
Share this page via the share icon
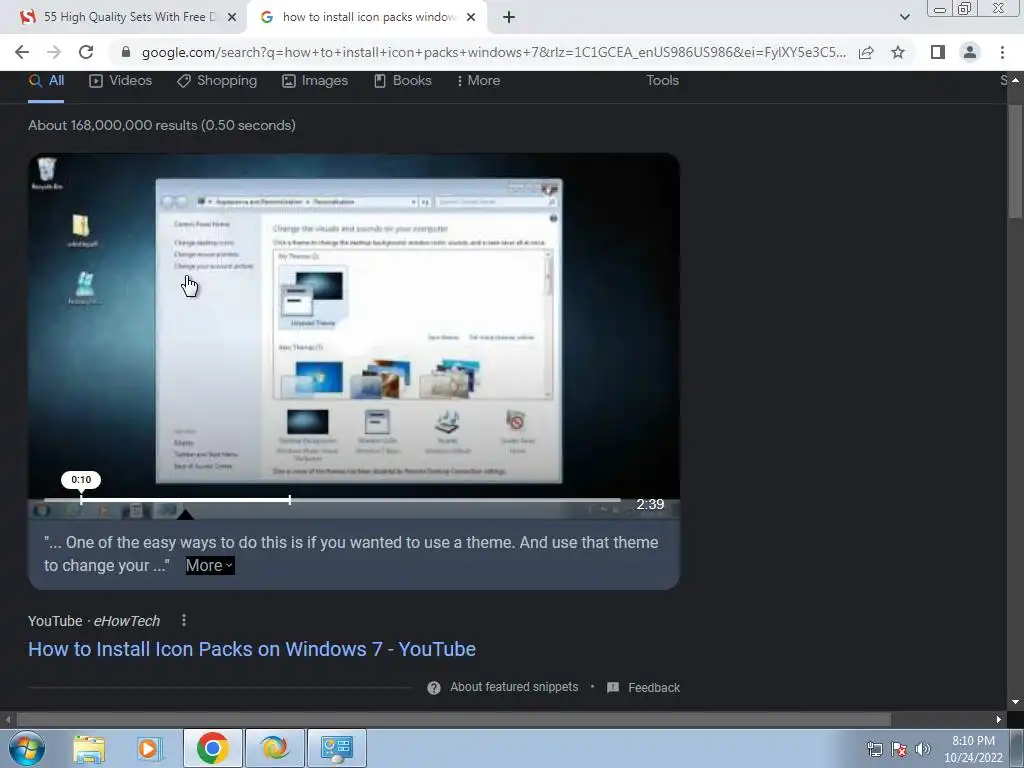pyautogui.click(x=866, y=52)
